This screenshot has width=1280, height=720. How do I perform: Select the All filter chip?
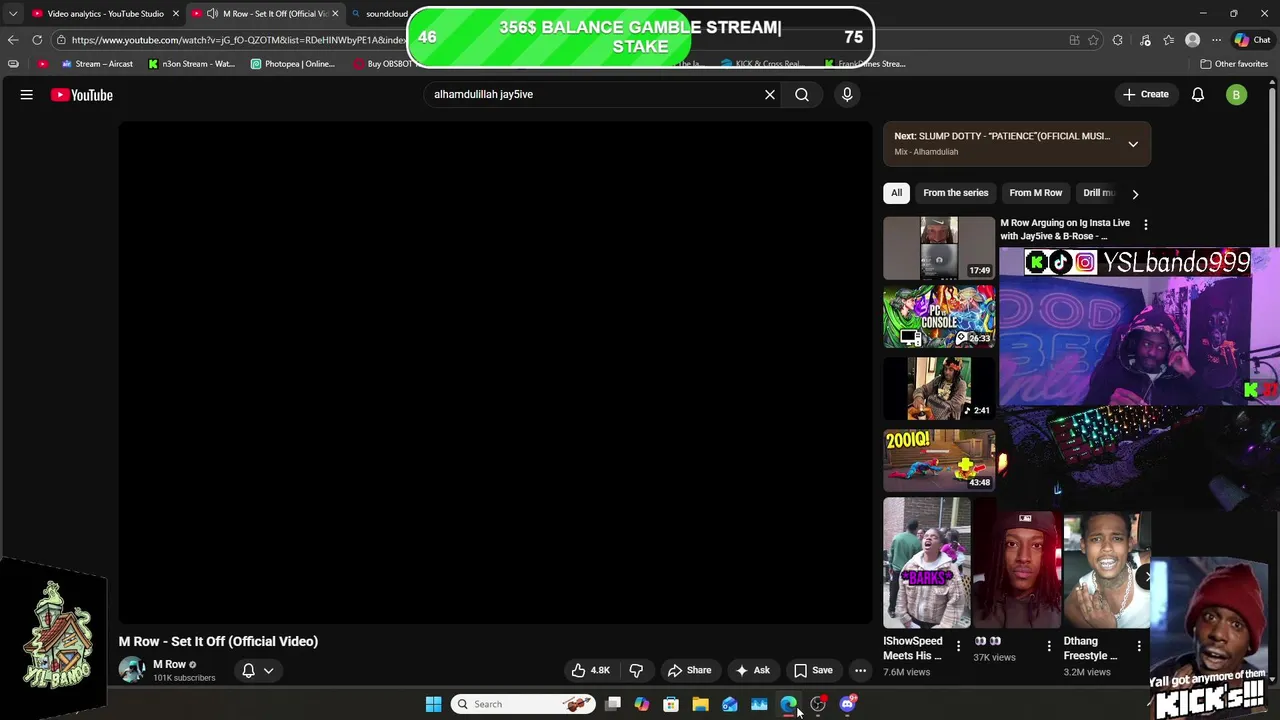click(896, 193)
